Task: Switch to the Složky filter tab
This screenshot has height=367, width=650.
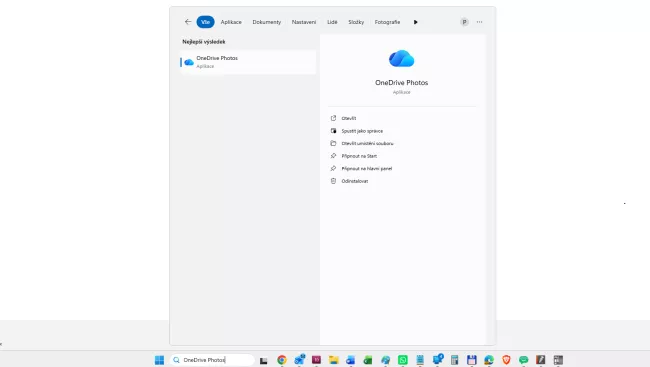Action: [356, 22]
